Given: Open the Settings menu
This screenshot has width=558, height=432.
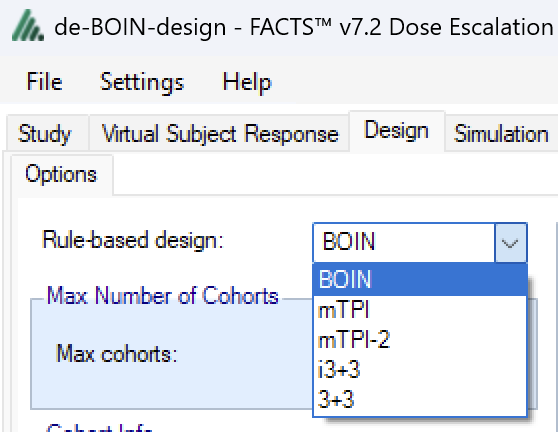Looking at the screenshot, I should [x=142, y=82].
